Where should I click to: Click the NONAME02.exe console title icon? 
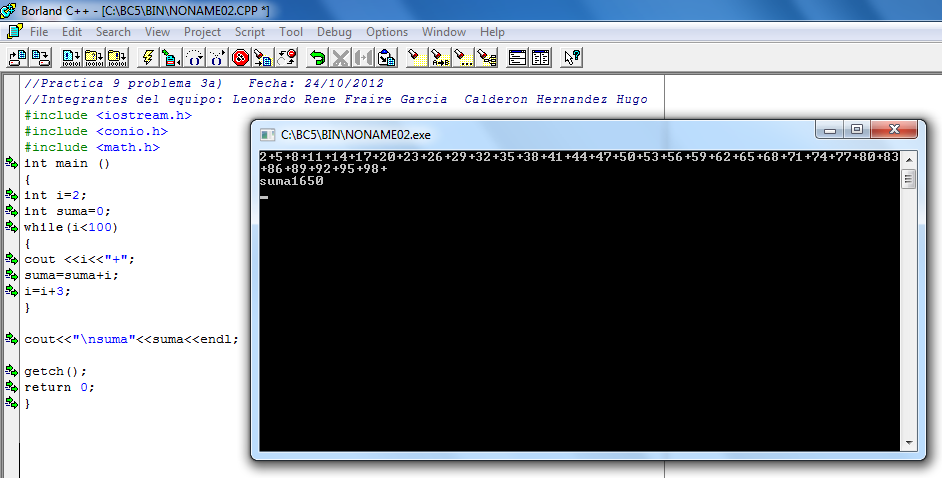click(x=267, y=135)
